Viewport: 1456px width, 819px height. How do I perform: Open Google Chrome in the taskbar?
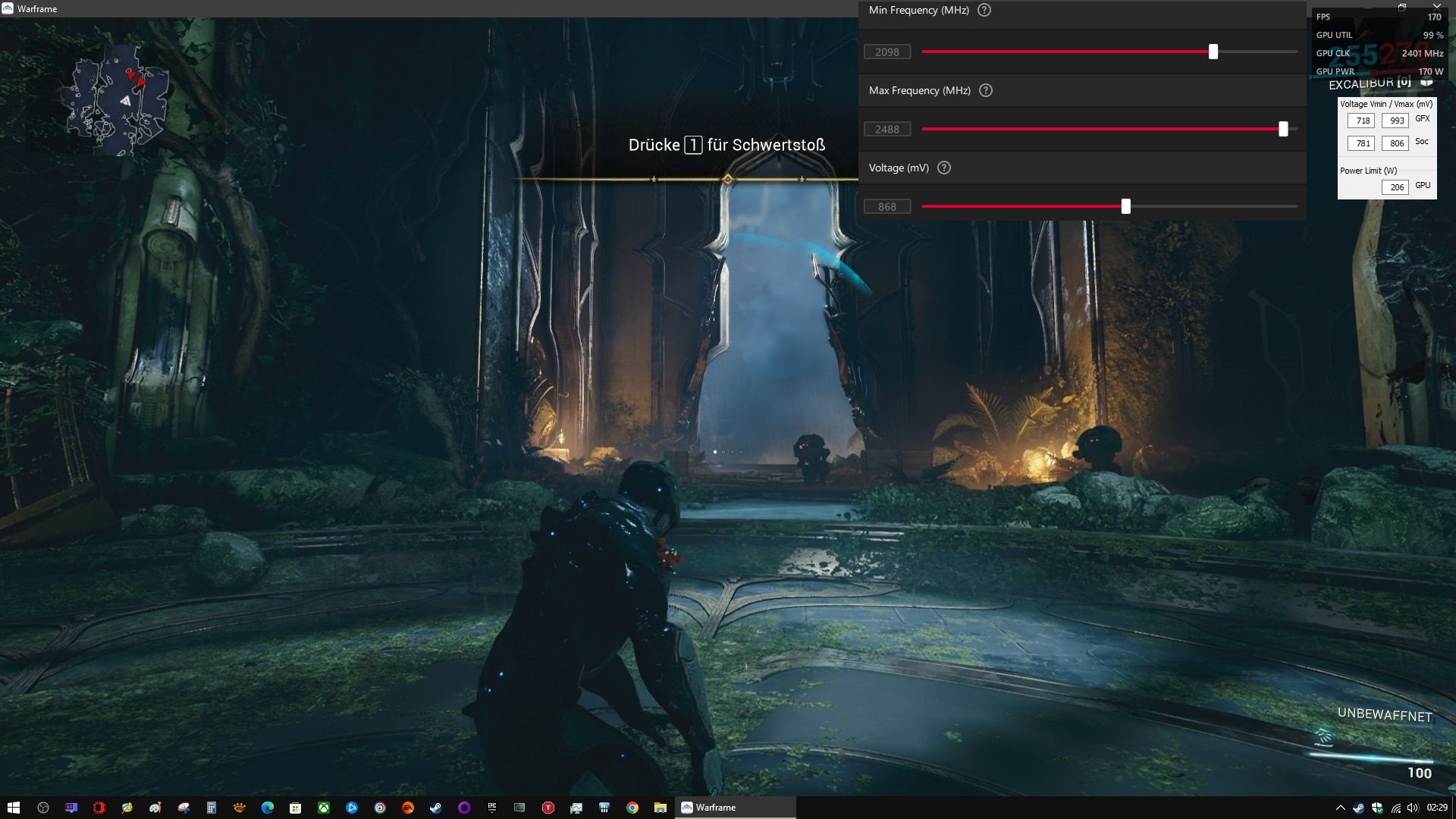(632, 808)
